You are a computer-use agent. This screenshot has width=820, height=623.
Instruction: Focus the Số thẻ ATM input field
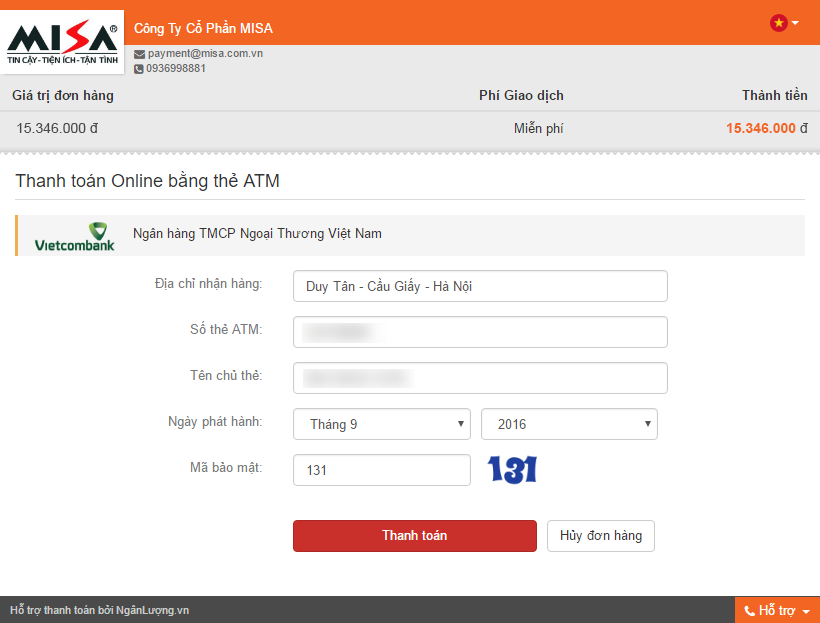pyautogui.click(x=480, y=332)
